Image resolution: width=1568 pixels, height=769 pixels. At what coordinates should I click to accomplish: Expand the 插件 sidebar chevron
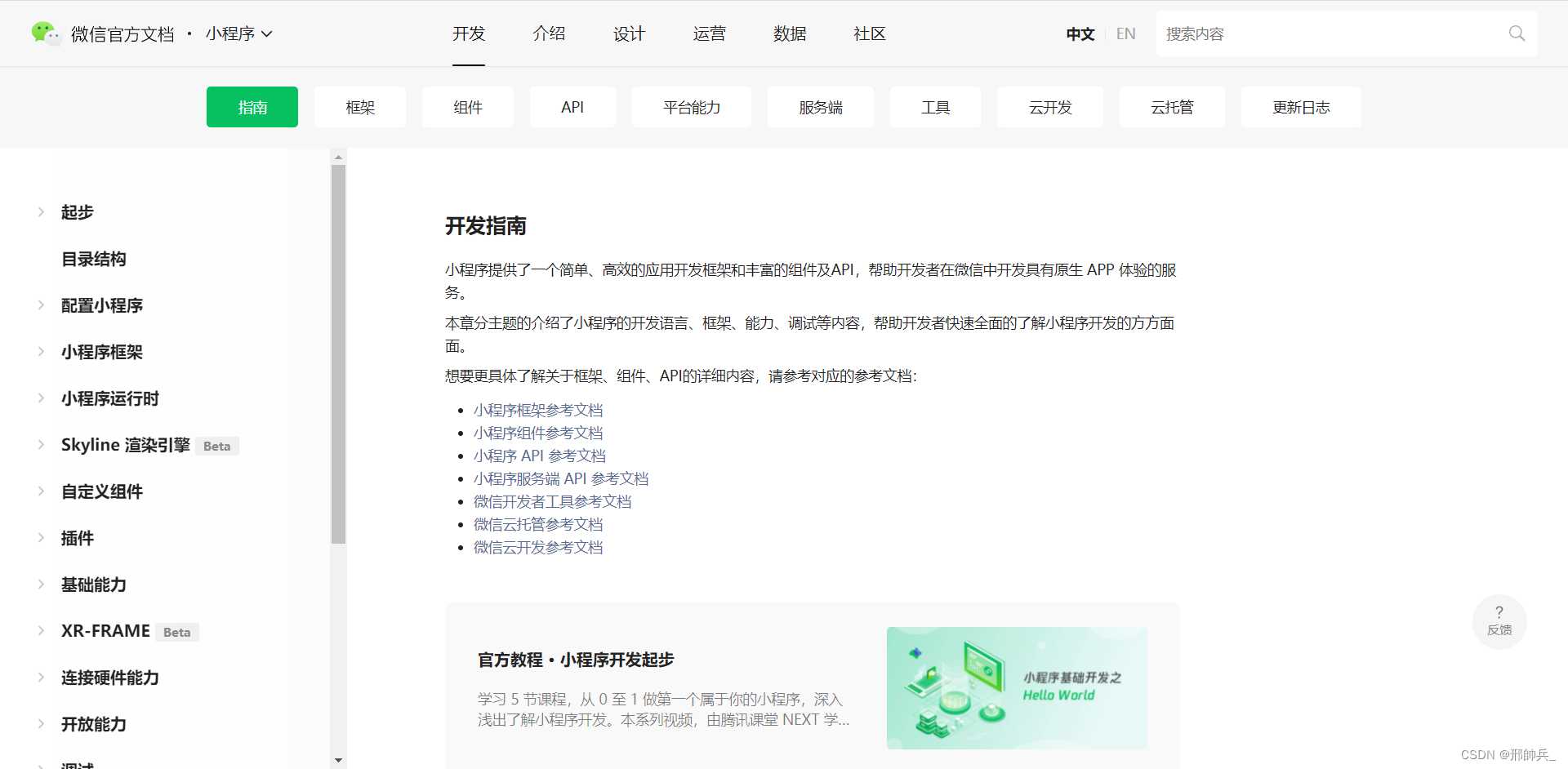(41, 538)
